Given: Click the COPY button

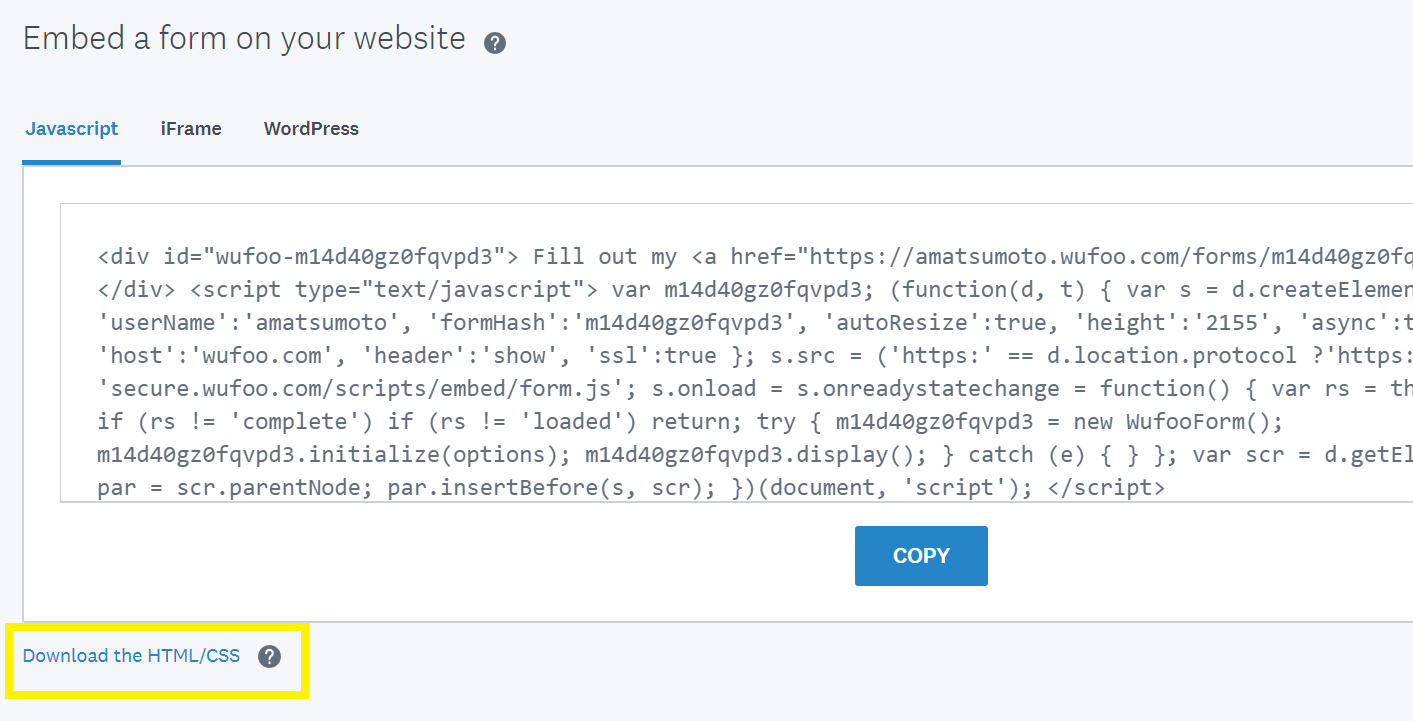Looking at the screenshot, I should coord(920,555).
